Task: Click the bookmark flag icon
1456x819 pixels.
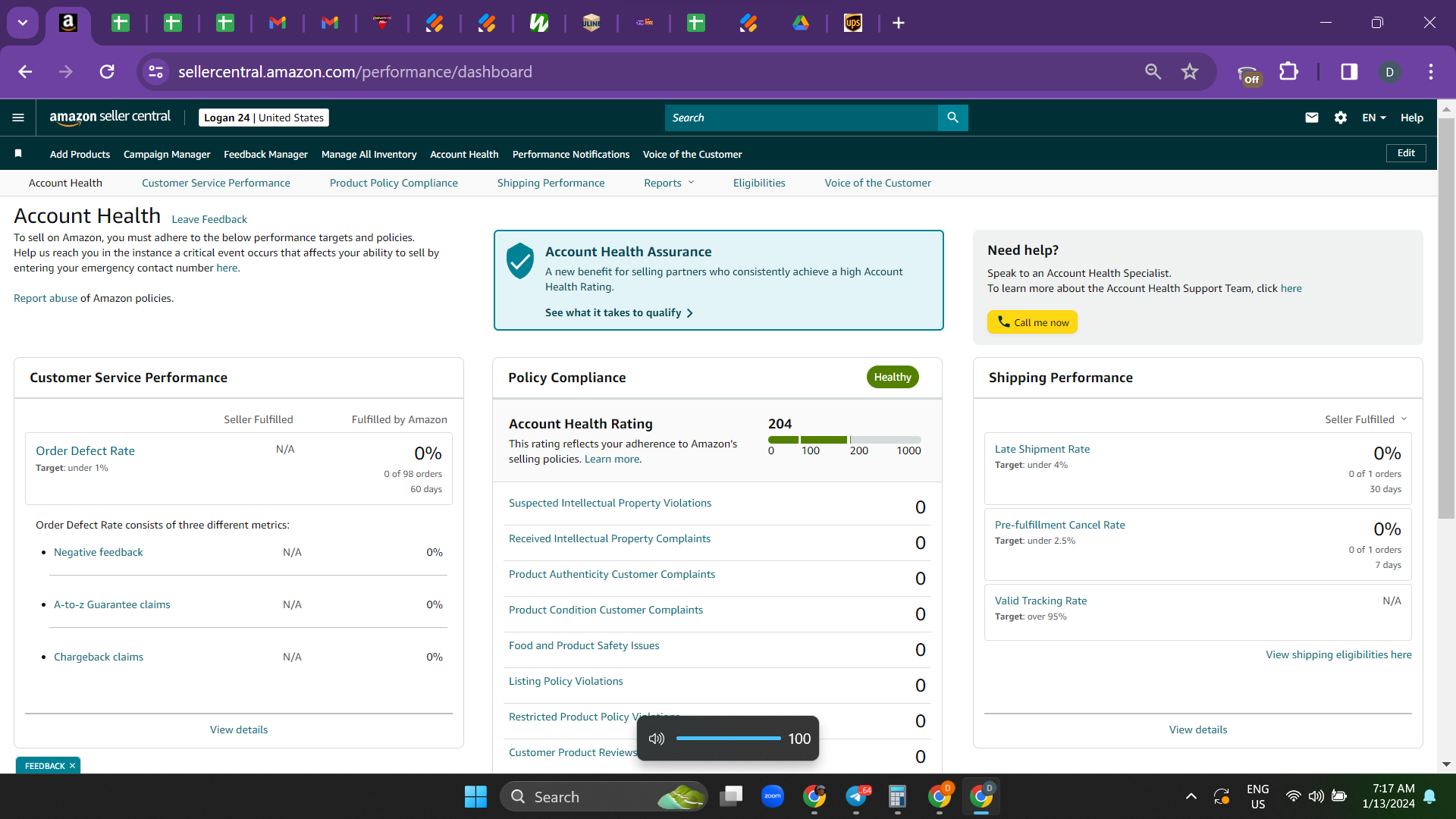Action: 18,154
